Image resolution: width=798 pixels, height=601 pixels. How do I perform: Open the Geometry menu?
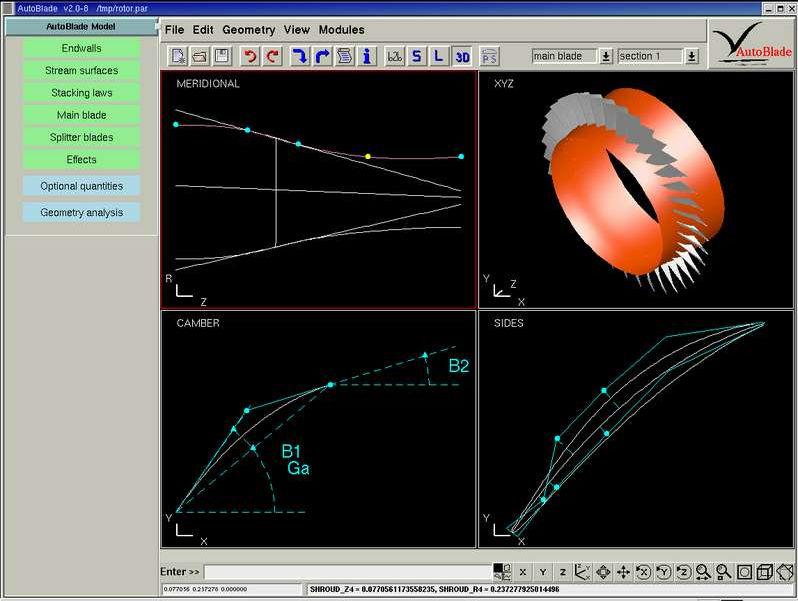pyautogui.click(x=248, y=30)
